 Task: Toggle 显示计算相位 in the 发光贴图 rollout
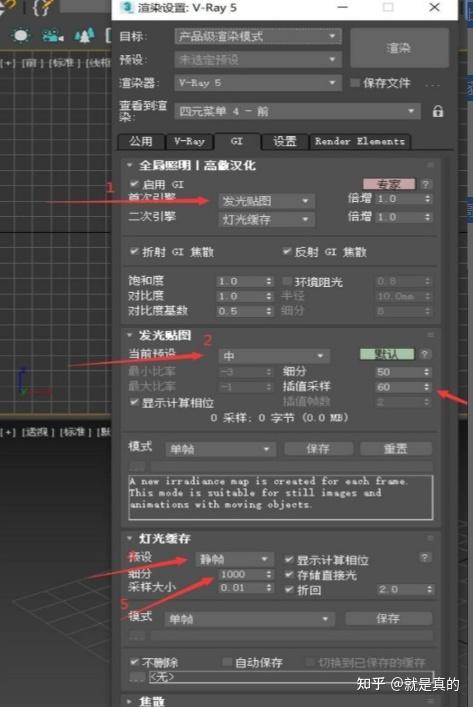click(x=133, y=402)
